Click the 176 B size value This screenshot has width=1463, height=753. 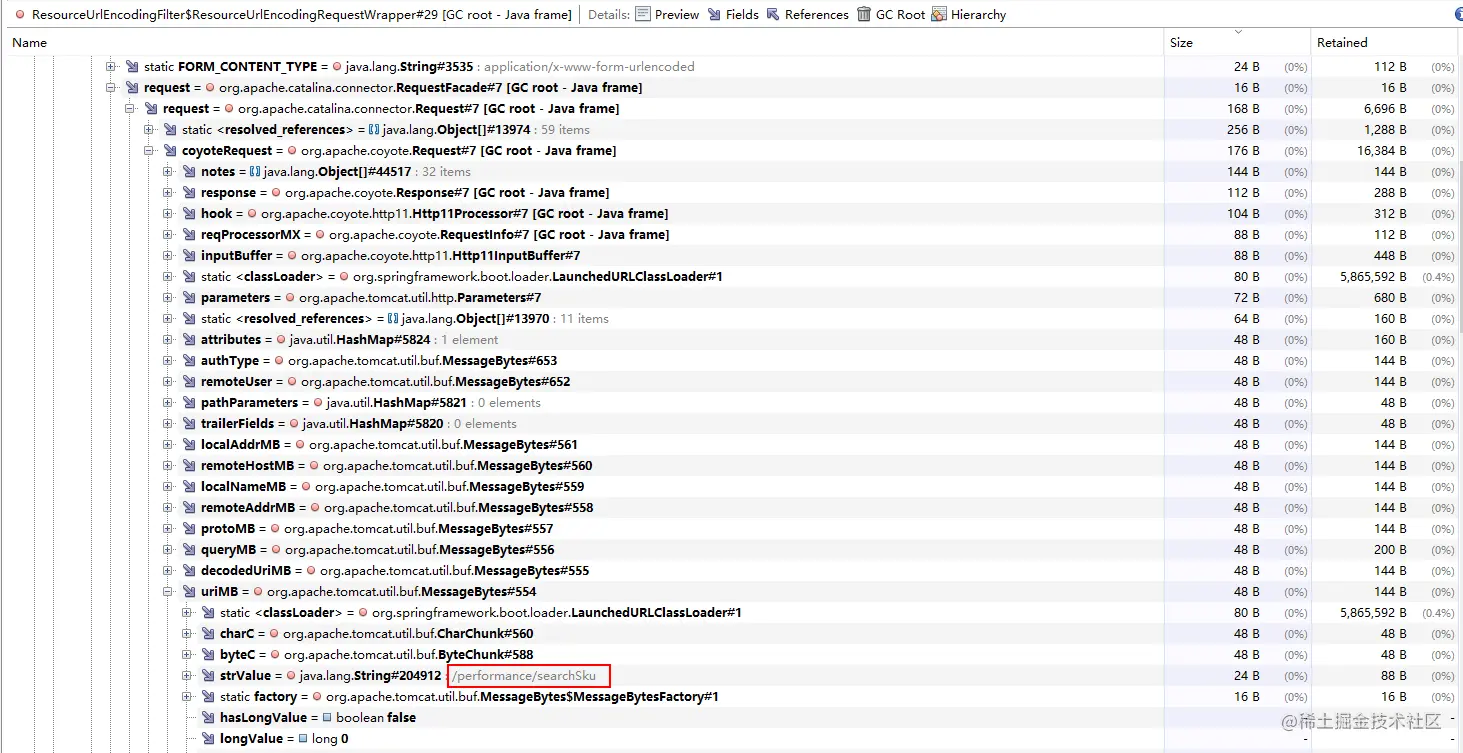click(1243, 151)
